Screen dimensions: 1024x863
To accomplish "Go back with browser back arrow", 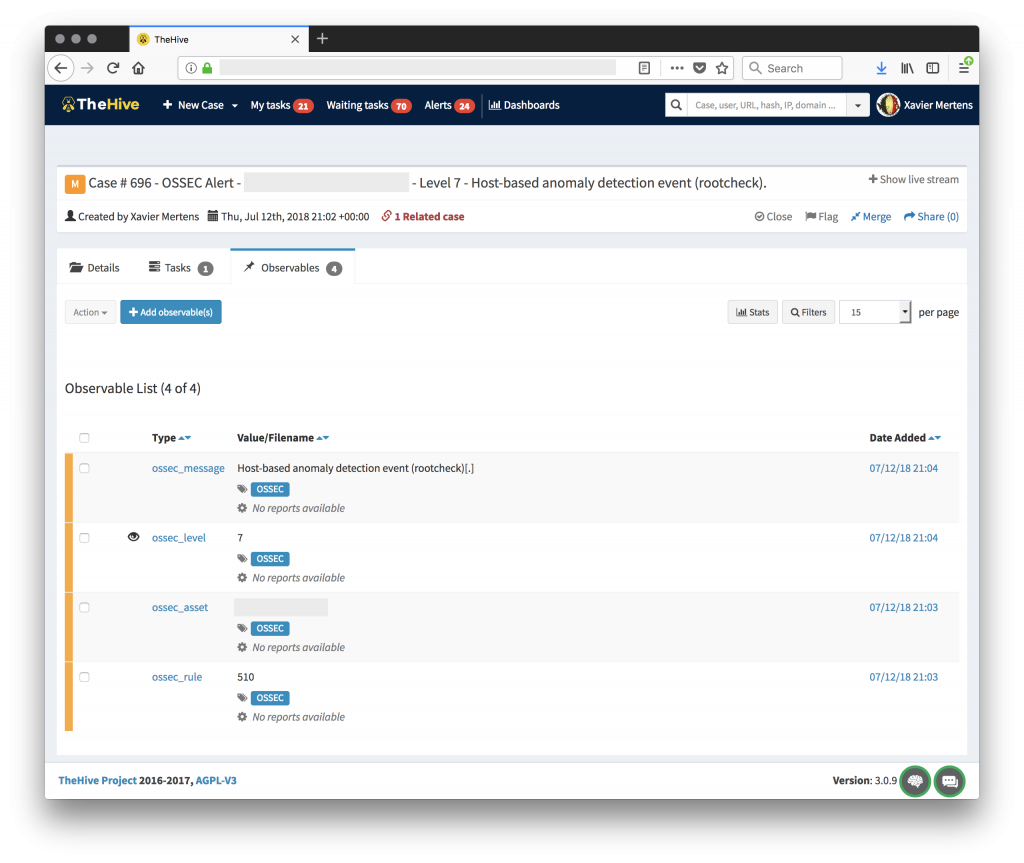I will [61, 68].
